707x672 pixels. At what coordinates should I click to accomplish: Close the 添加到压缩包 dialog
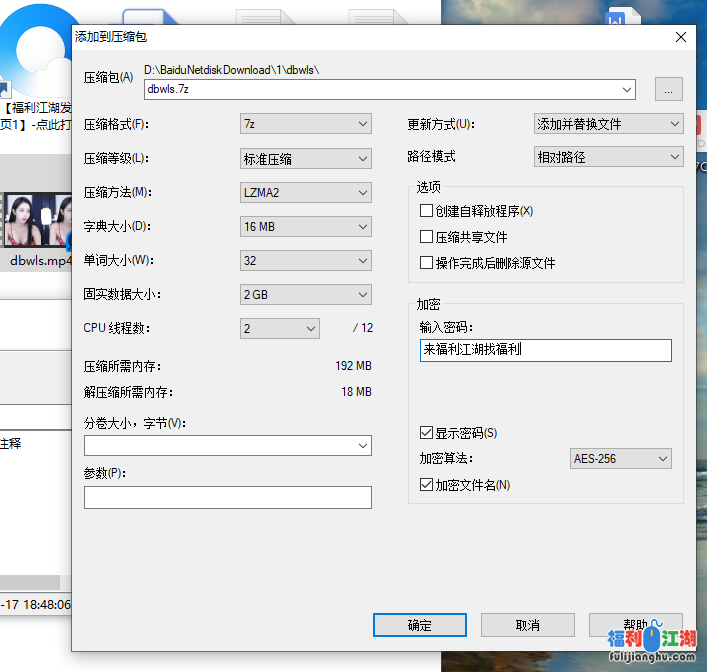tap(681, 37)
